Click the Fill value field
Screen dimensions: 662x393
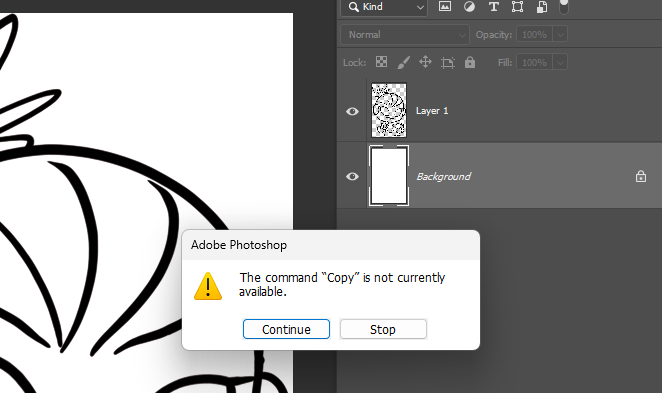tap(534, 62)
